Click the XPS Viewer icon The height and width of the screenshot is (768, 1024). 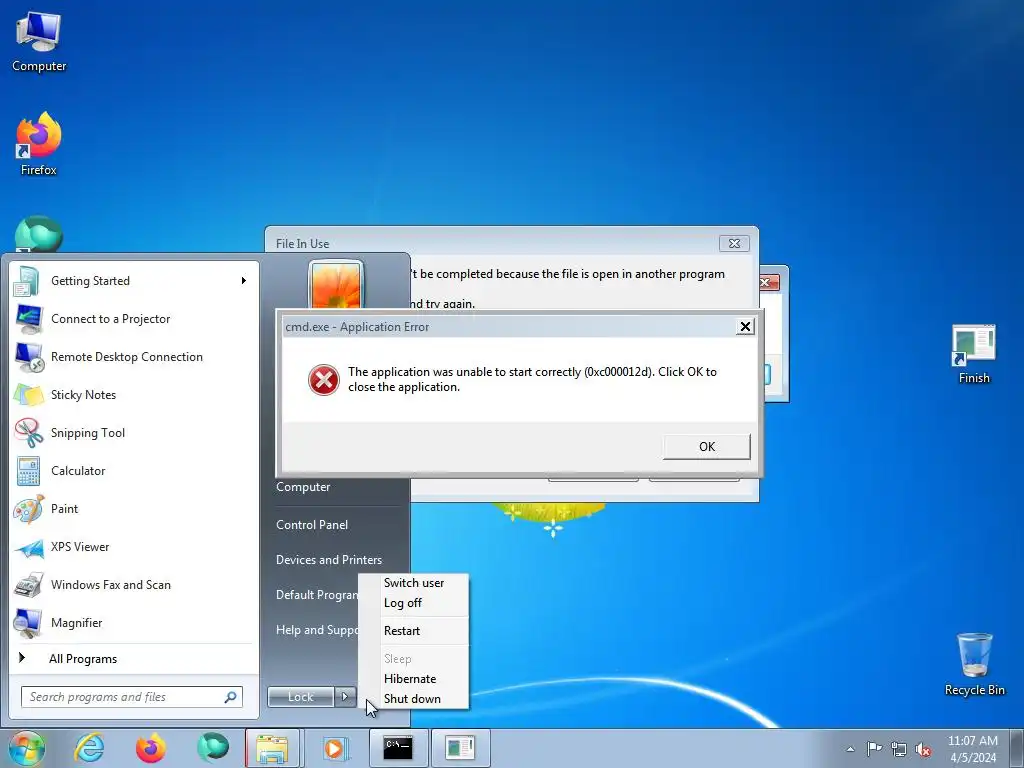[x=28, y=547]
